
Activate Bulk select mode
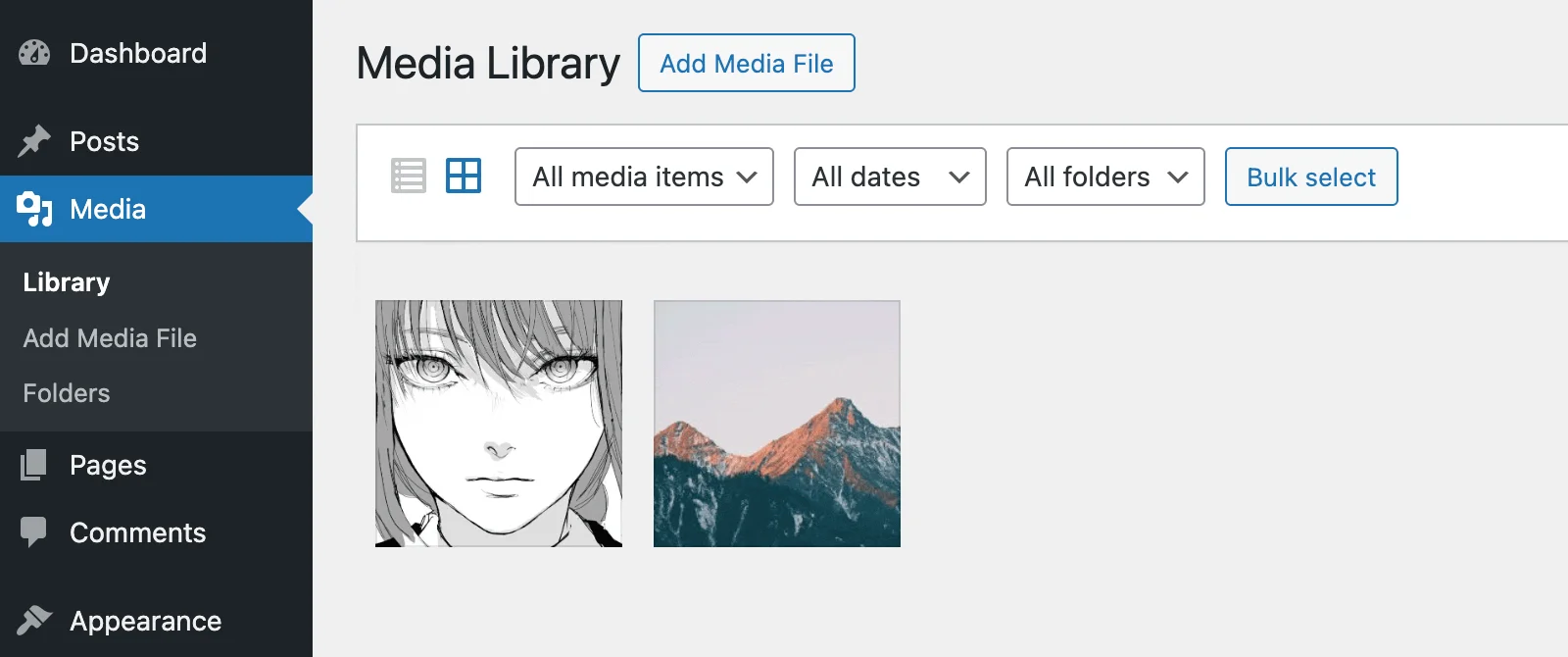click(x=1311, y=177)
